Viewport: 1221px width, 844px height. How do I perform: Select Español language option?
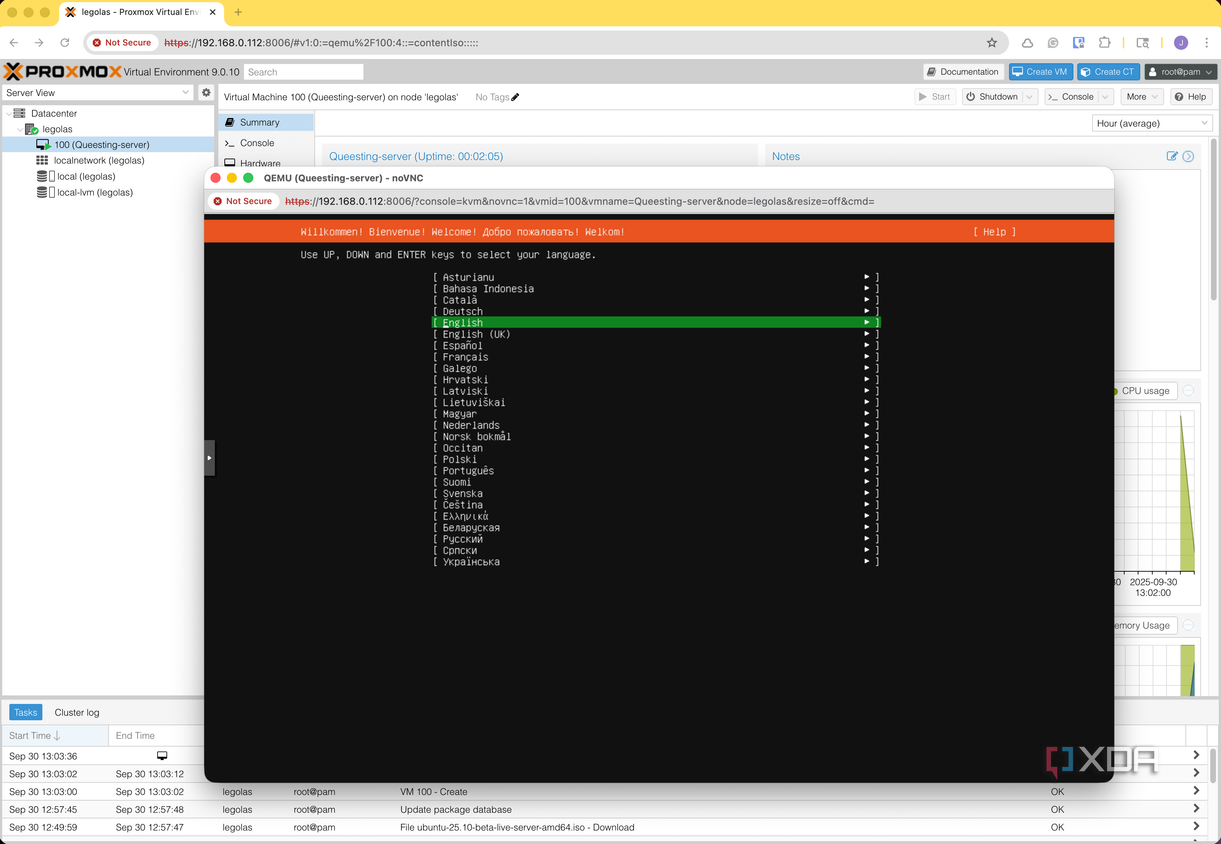(656, 346)
